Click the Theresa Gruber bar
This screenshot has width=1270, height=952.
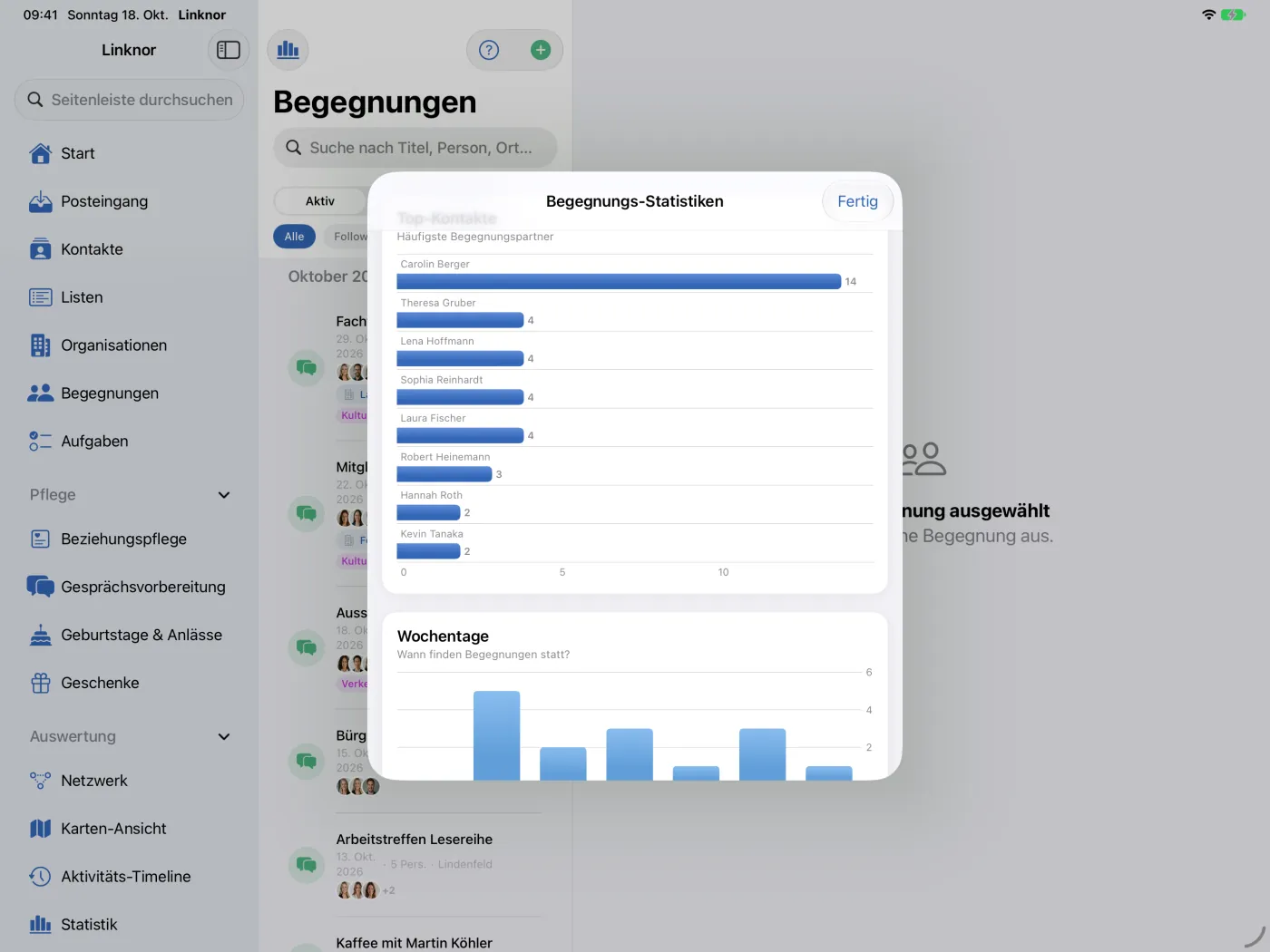[x=460, y=320]
